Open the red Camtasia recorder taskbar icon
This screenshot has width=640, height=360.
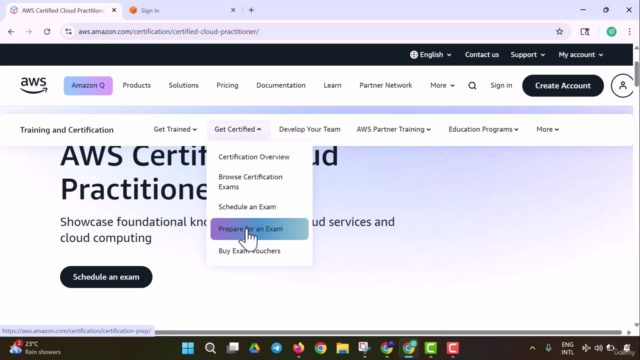pos(453,348)
